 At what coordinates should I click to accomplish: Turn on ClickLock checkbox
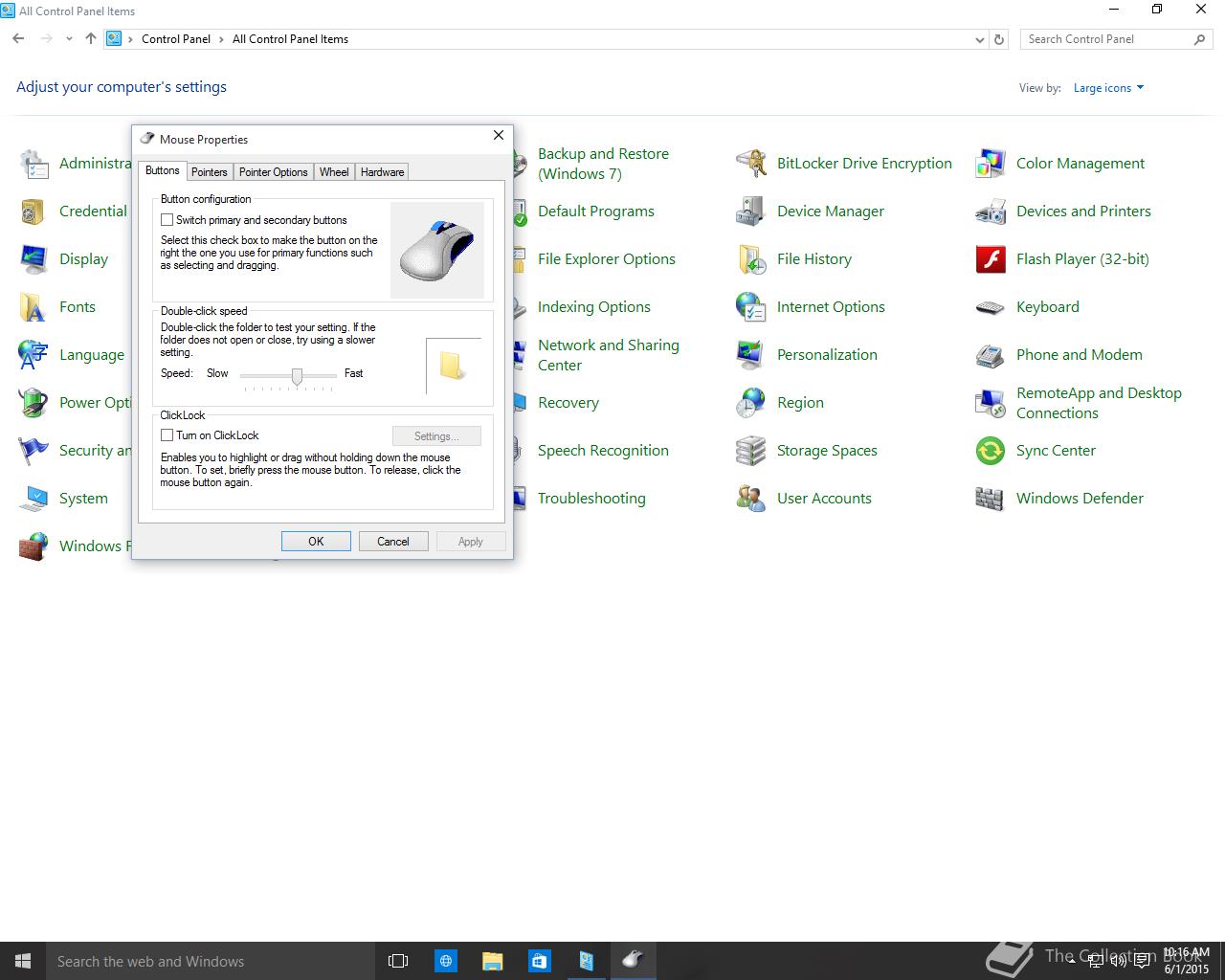point(167,435)
